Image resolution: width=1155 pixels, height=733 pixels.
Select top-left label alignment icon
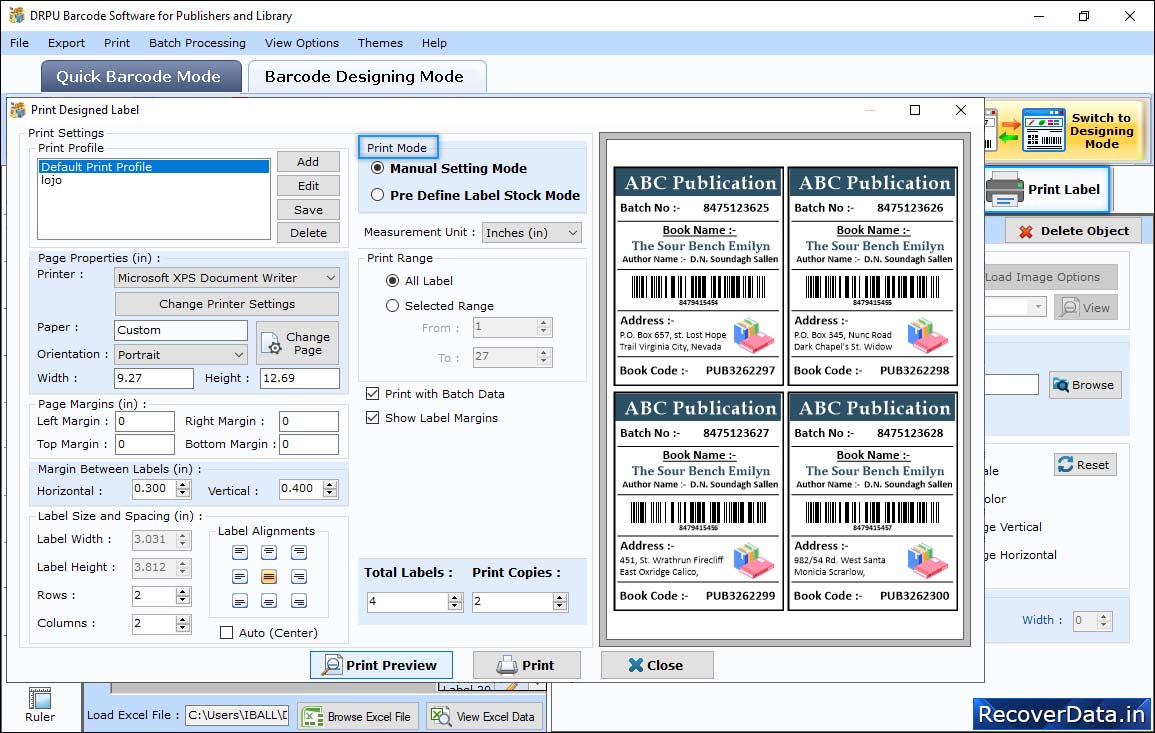tap(240, 553)
